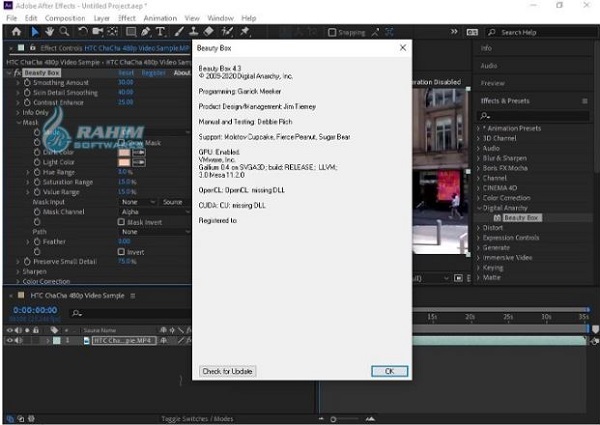
Task: Select the Unified Camera tool
Action: (x=97, y=32)
